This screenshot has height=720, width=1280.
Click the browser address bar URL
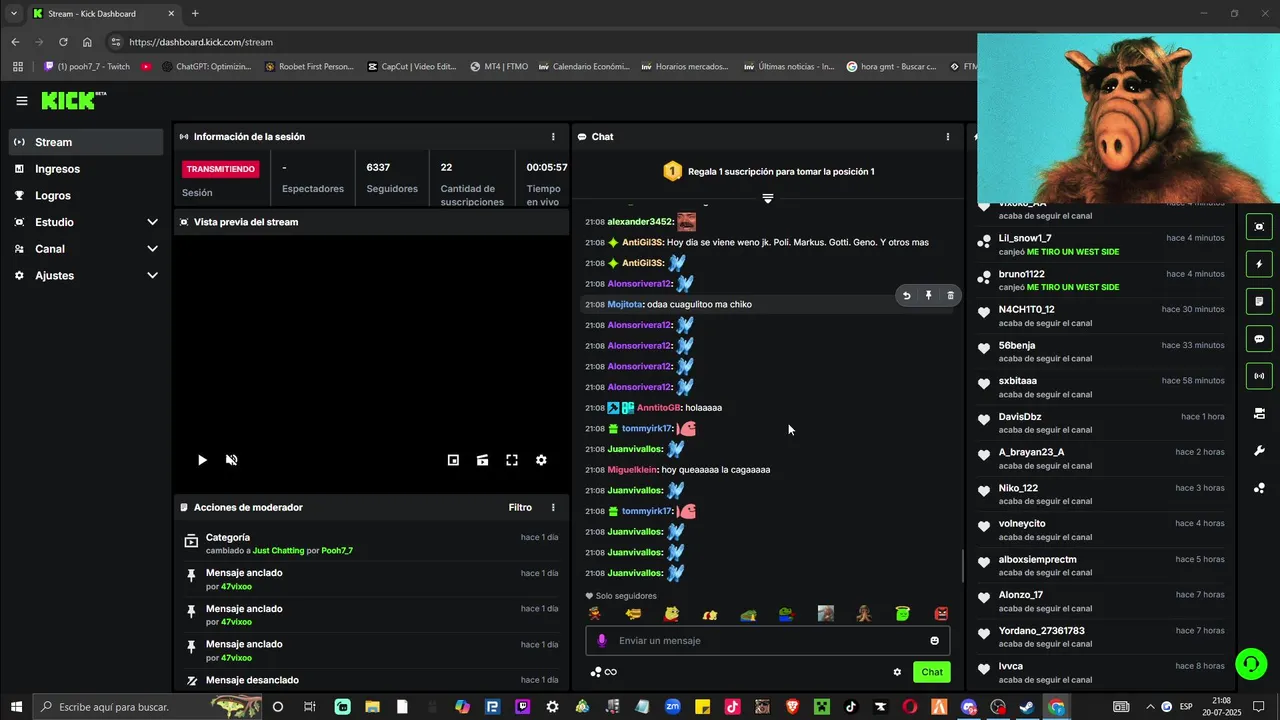pos(201,42)
